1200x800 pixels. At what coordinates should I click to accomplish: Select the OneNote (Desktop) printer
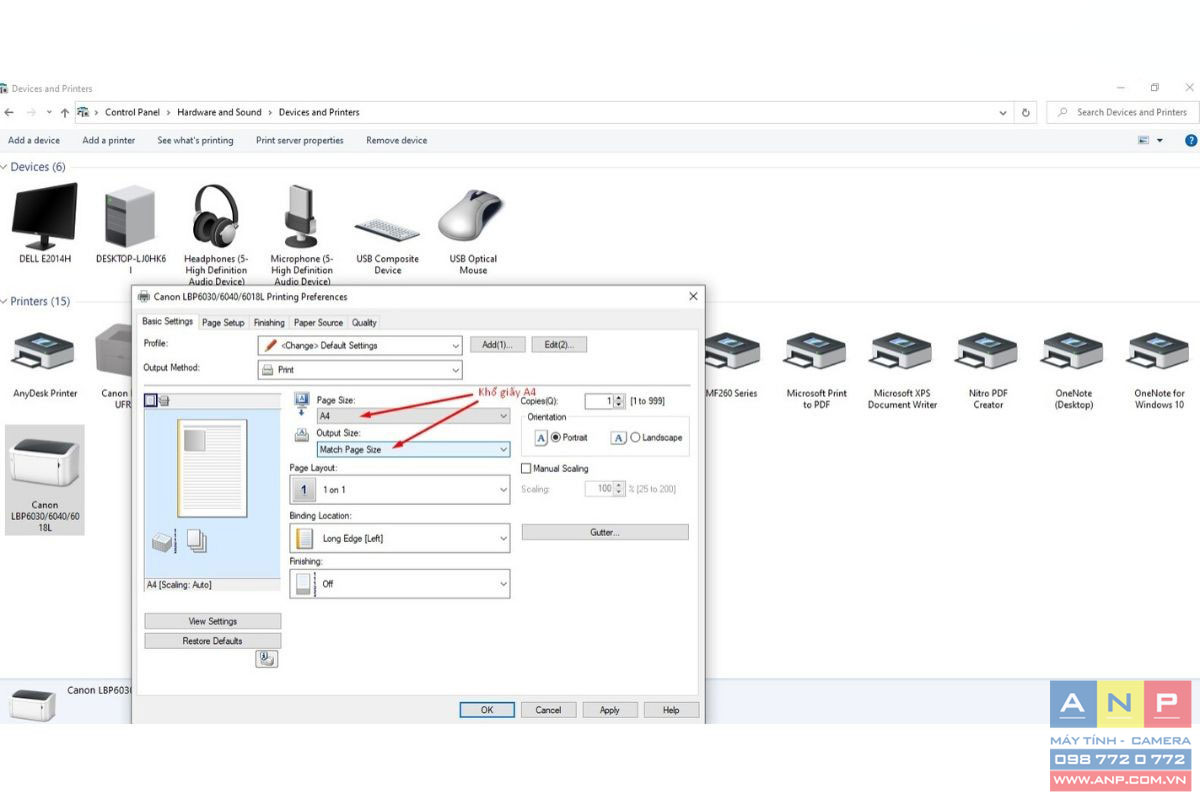pos(1073,370)
